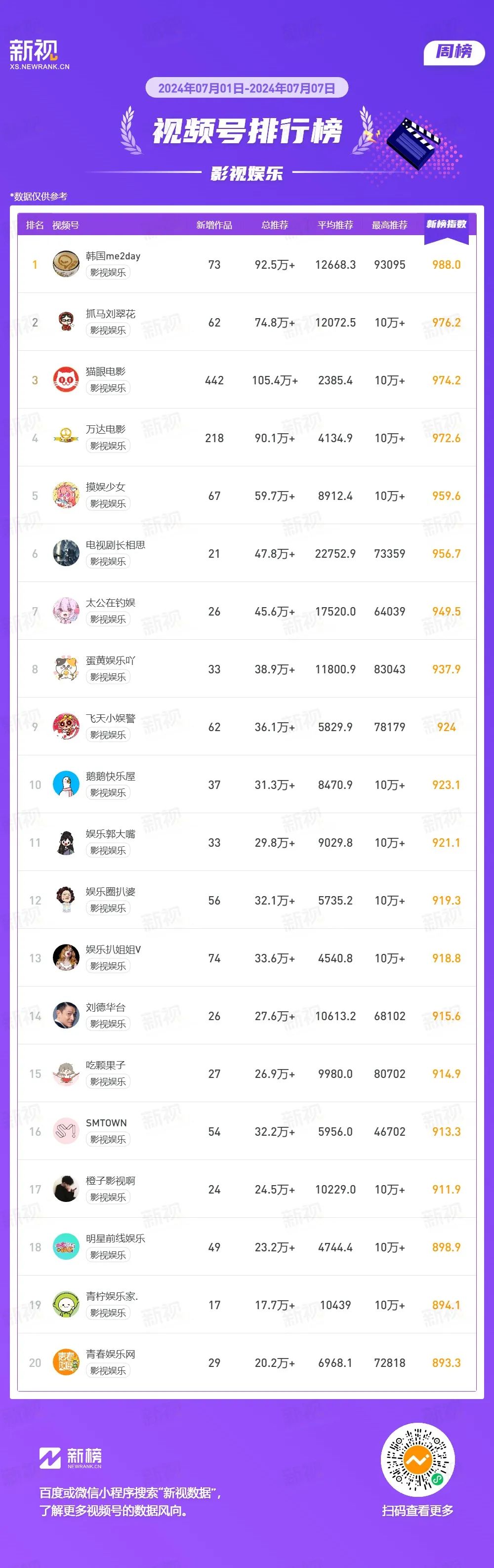Click the 总推荐 column header

(274, 225)
